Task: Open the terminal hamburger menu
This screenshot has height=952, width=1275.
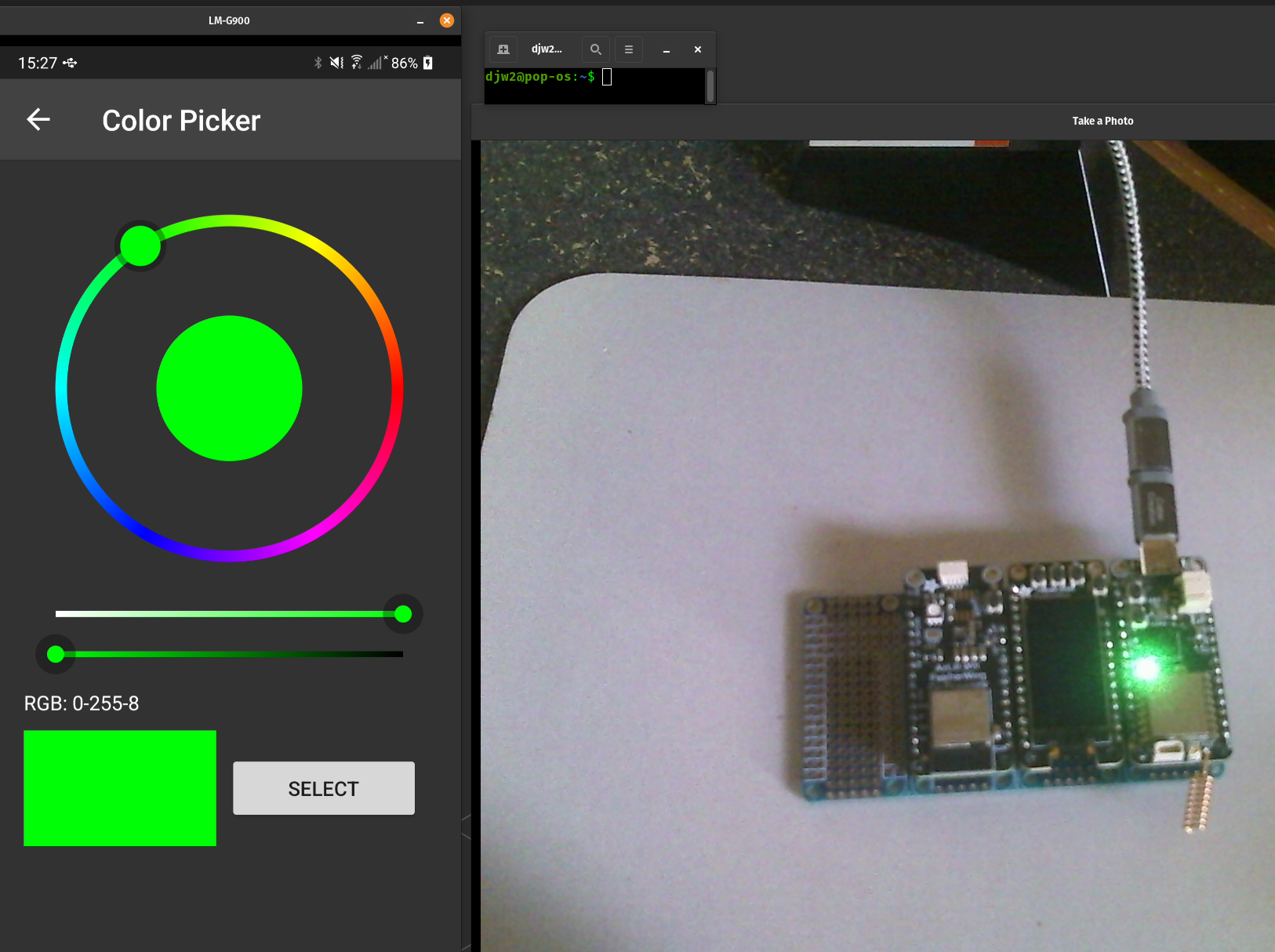Action: point(628,49)
